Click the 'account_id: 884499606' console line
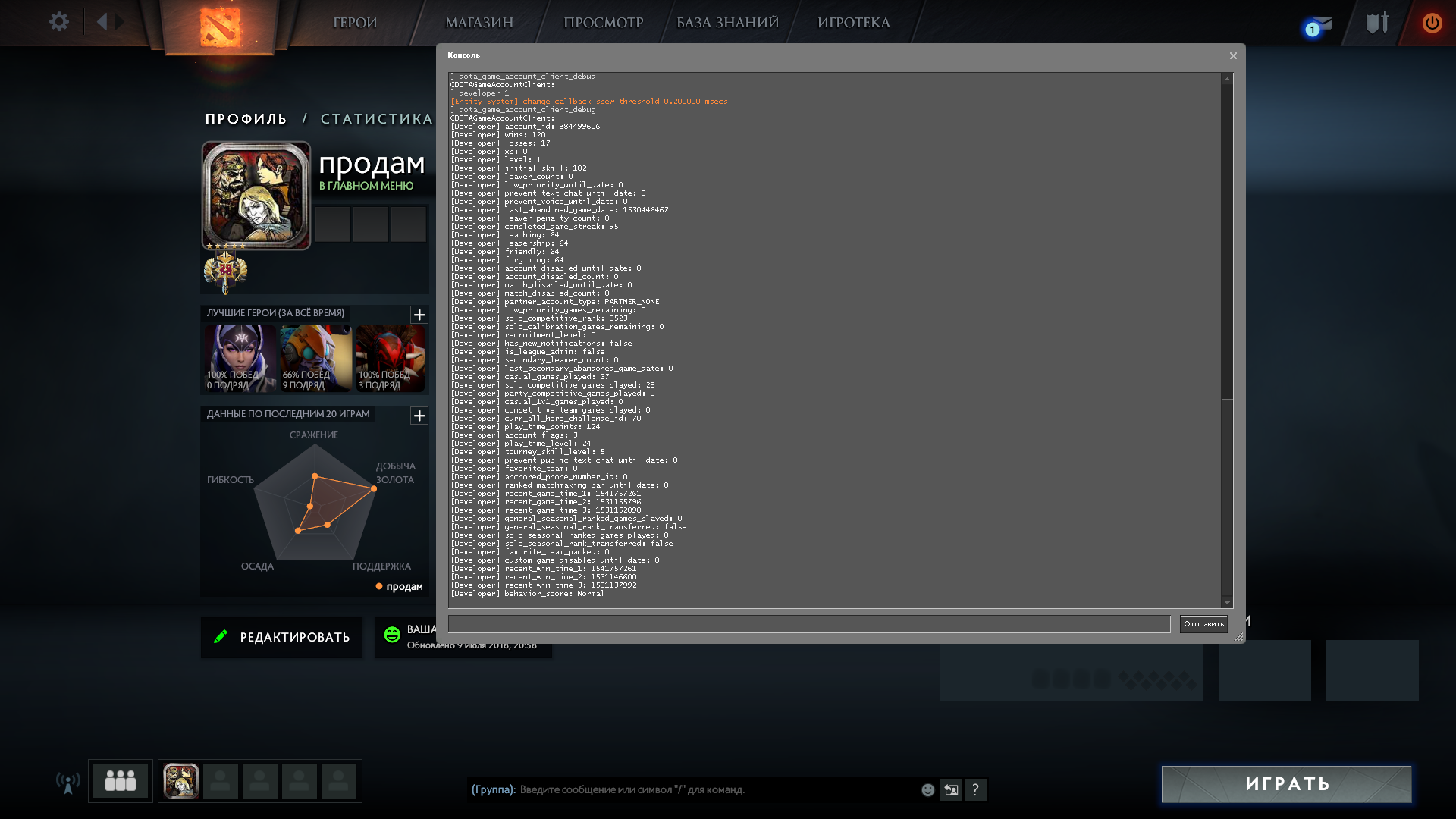The width and height of the screenshot is (1456, 819). (x=526, y=127)
